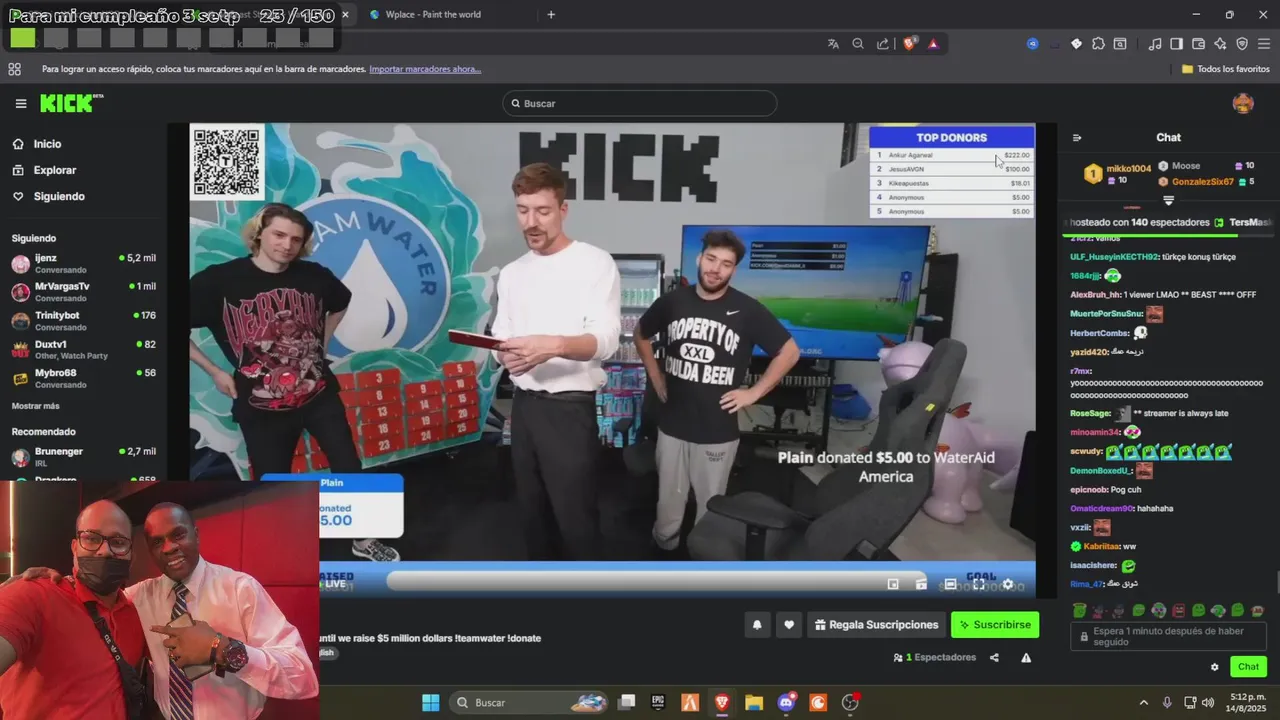This screenshot has height=720, width=1280.
Task: Click the share stream icon near Espectadores
Action: (x=994, y=658)
